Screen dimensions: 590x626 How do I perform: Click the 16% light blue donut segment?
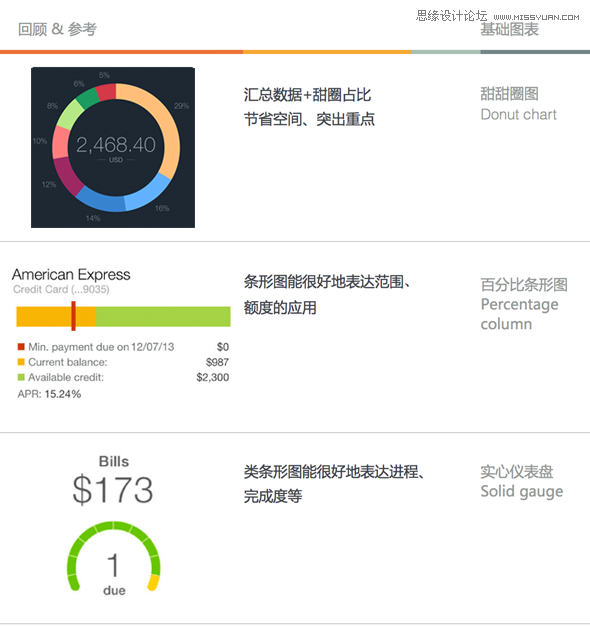pyautogui.click(x=150, y=192)
